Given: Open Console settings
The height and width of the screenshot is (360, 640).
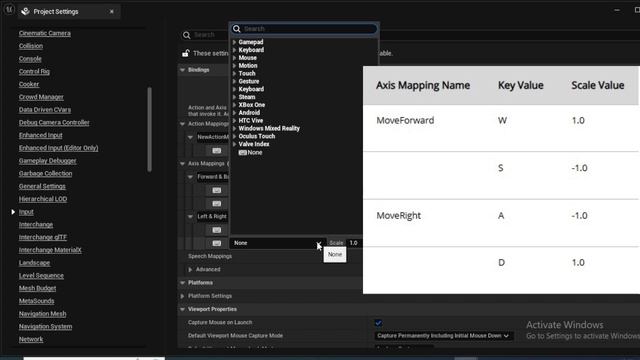Looking at the screenshot, I should 30,59.
